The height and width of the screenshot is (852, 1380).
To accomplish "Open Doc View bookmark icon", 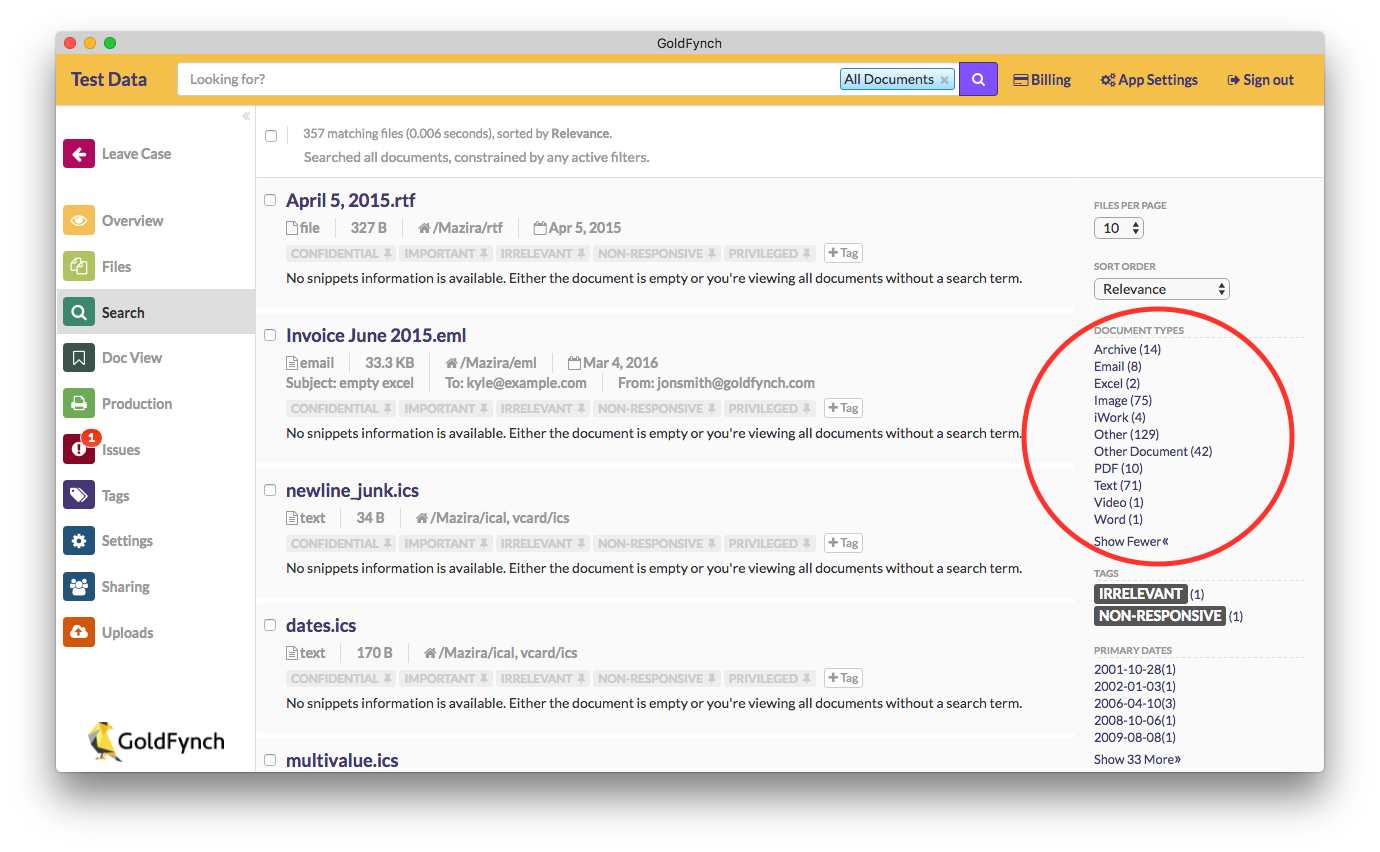I will pyautogui.click(x=79, y=358).
